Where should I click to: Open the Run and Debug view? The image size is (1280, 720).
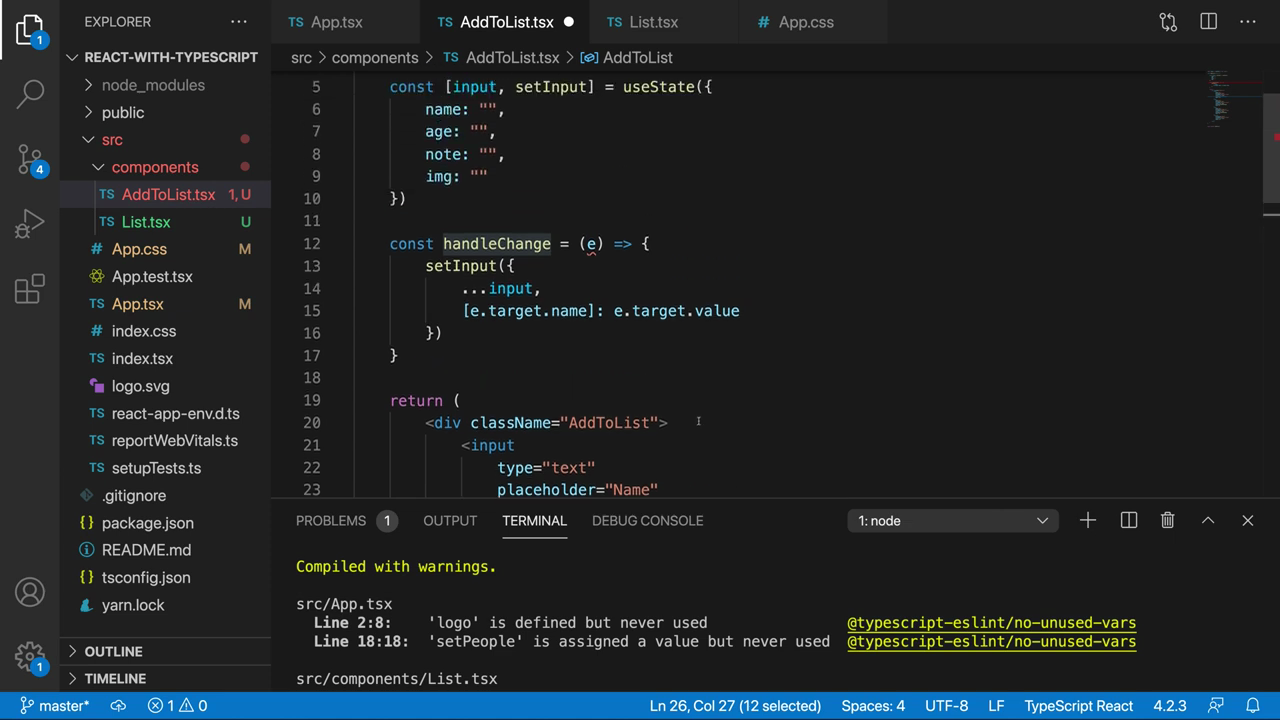[x=30, y=224]
